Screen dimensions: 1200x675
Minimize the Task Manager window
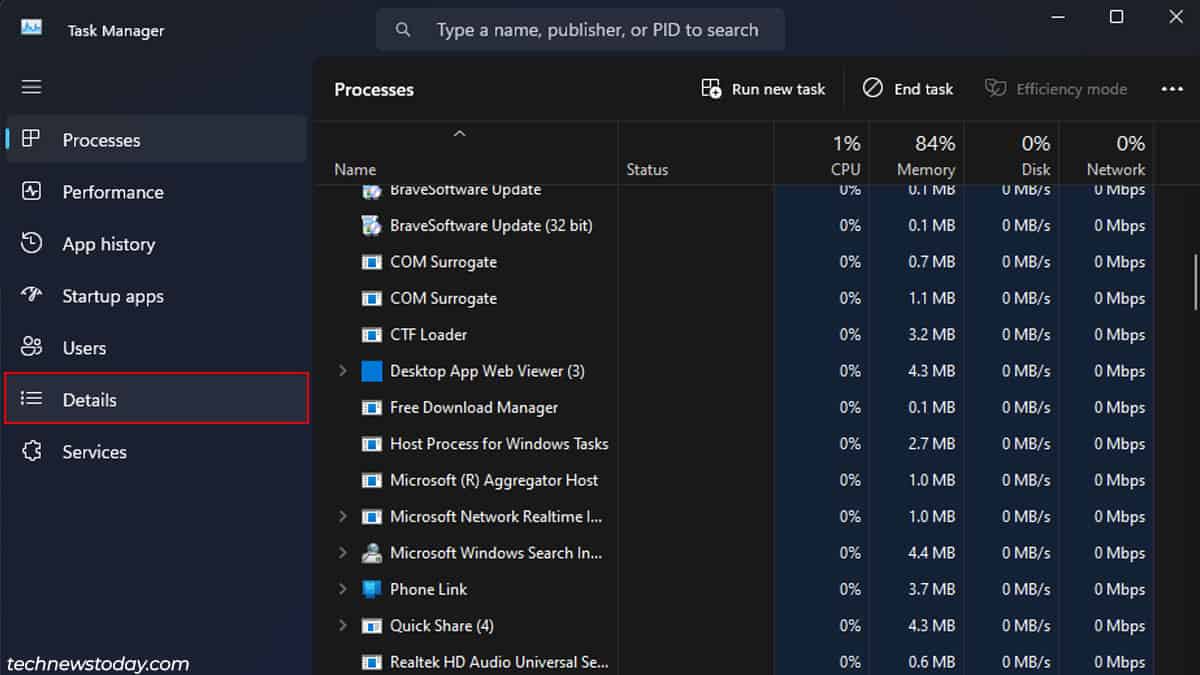tap(1058, 17)
